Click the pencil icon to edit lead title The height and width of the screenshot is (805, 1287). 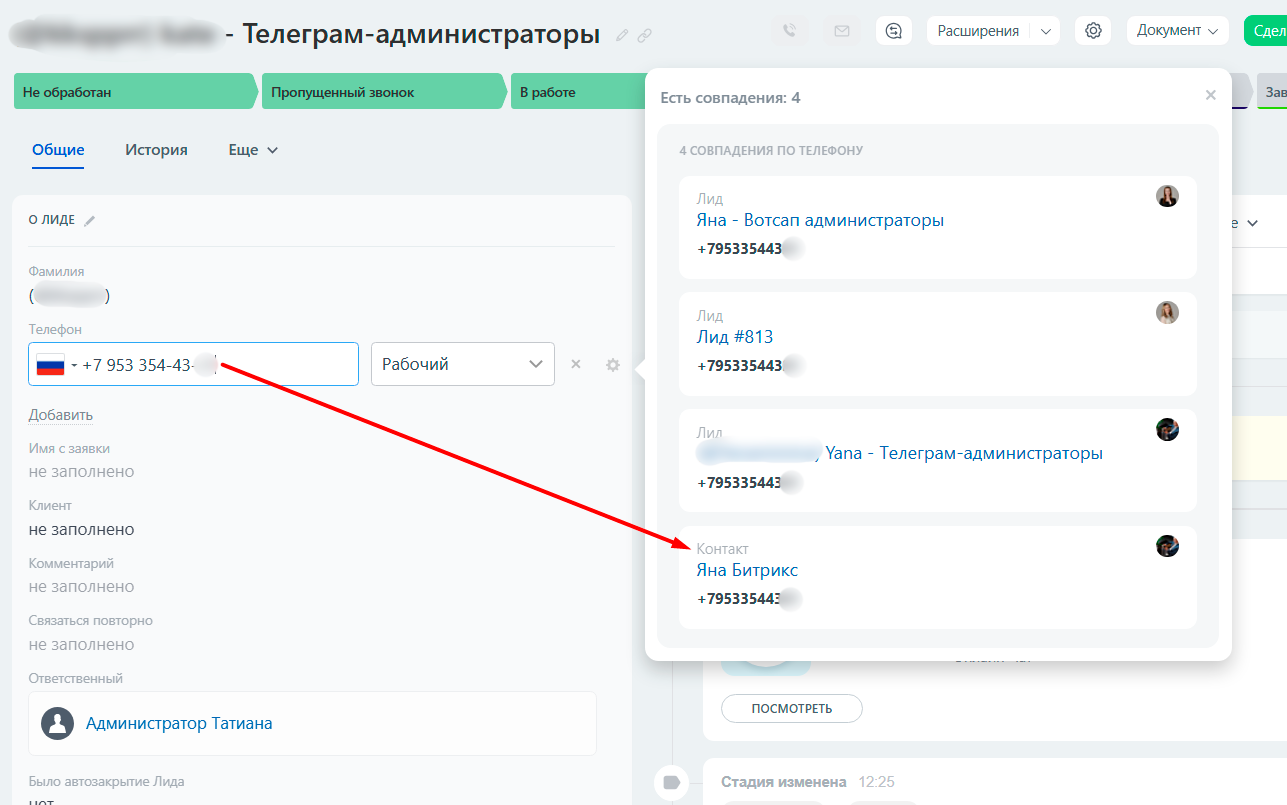tap(622, 35)
